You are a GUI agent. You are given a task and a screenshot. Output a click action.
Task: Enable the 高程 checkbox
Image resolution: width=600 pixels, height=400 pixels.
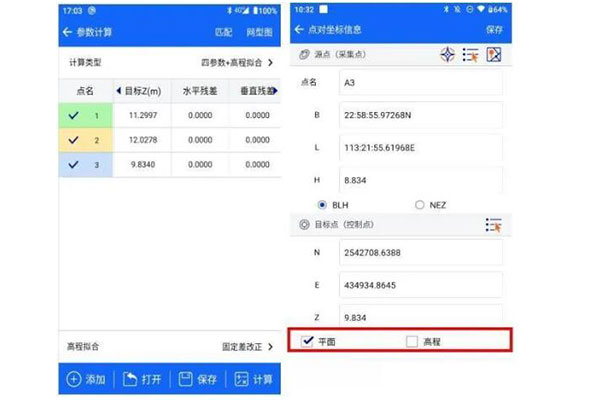click(413, 342)
